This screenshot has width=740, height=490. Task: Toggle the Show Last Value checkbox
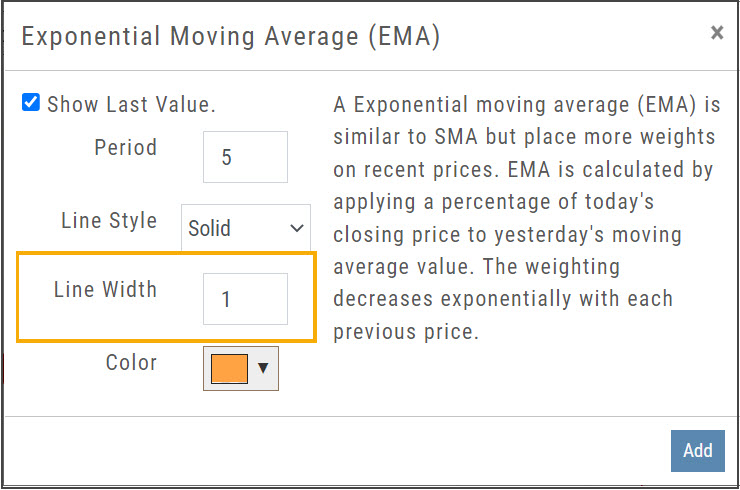31,103
